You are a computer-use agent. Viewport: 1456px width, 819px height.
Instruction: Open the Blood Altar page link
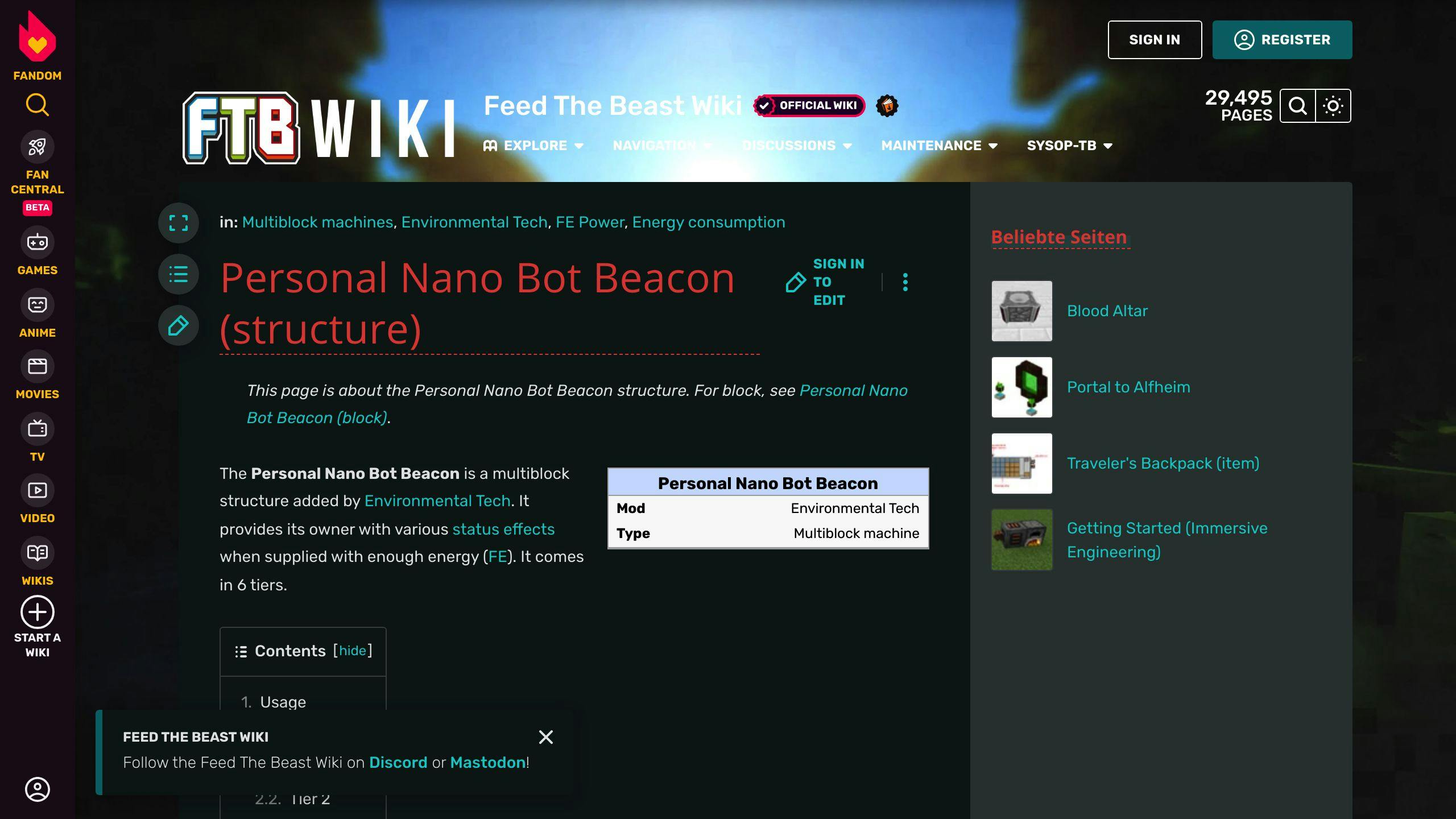1107,311
